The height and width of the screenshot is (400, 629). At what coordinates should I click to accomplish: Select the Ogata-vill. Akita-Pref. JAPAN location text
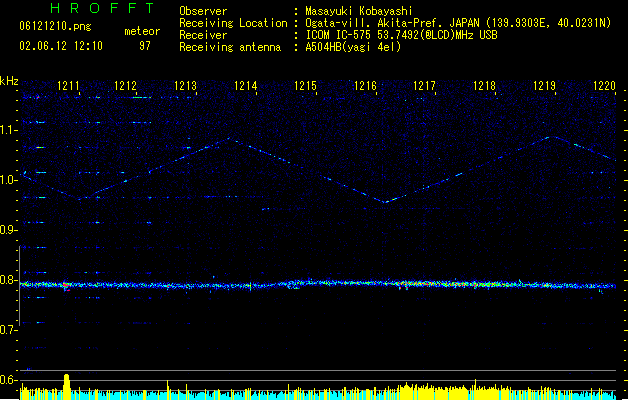[394, 23]
